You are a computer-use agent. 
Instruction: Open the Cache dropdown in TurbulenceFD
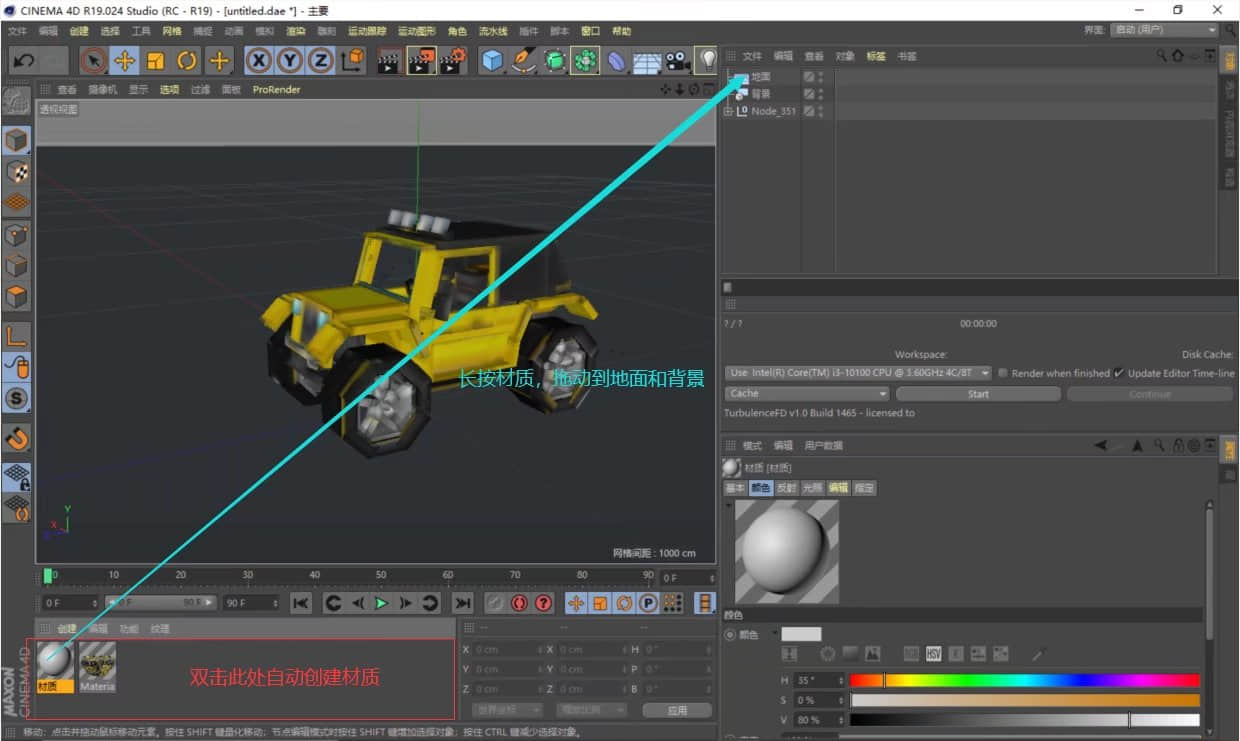(x=806, y=394)
